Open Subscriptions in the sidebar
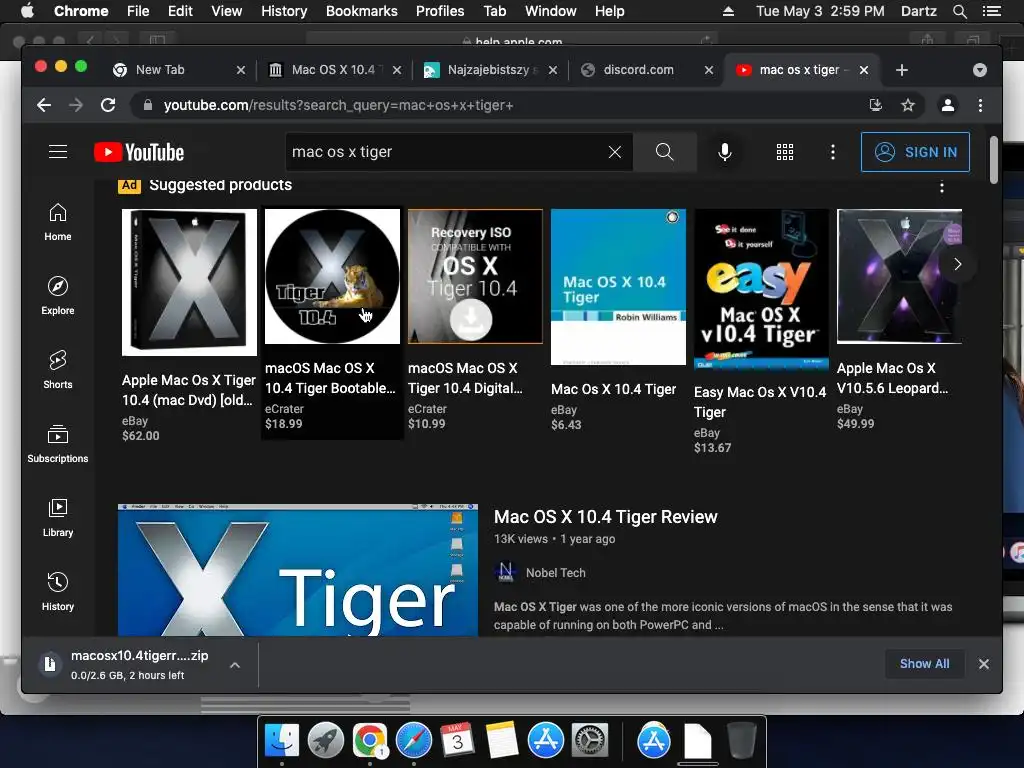 click(58, 444)
